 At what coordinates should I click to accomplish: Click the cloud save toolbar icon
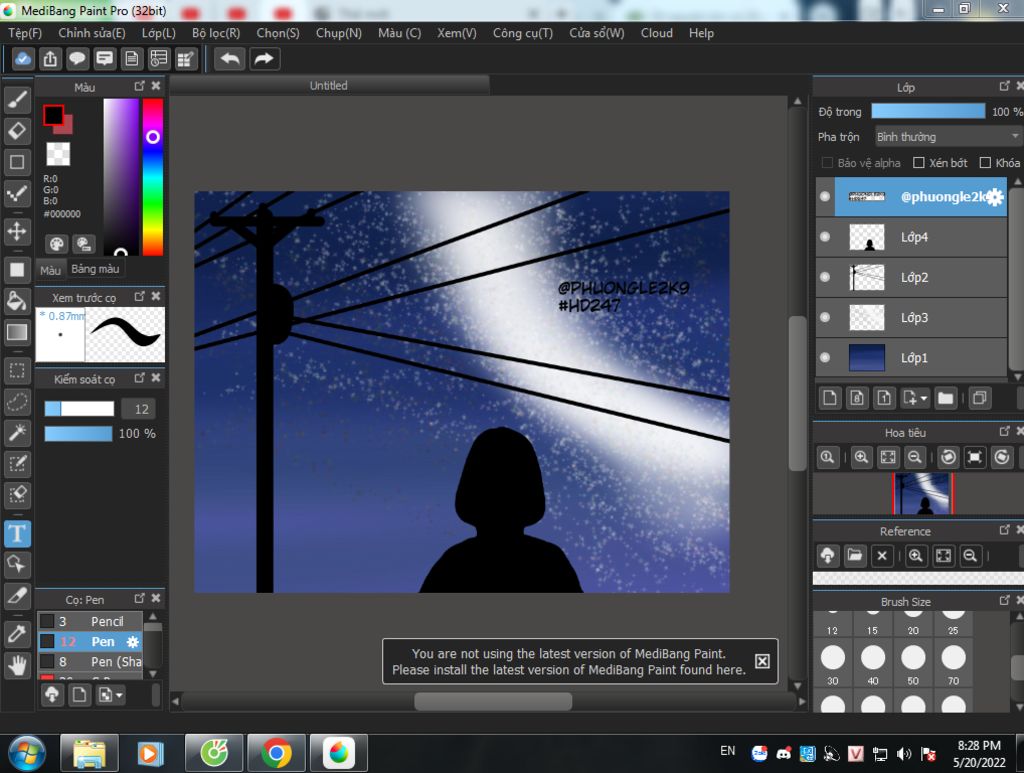[x=22, y=59]
